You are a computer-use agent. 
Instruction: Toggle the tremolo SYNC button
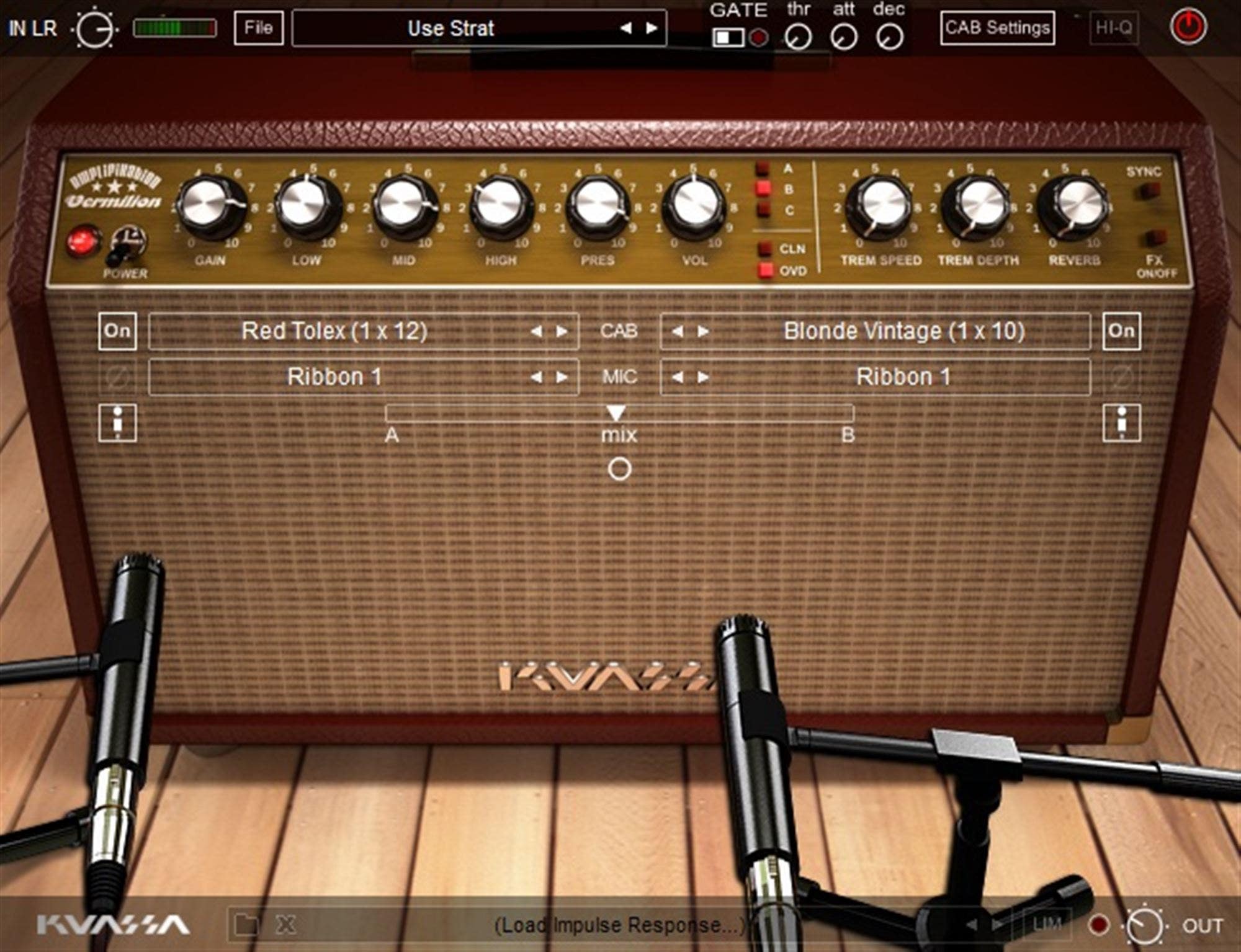click(1152, 191)
